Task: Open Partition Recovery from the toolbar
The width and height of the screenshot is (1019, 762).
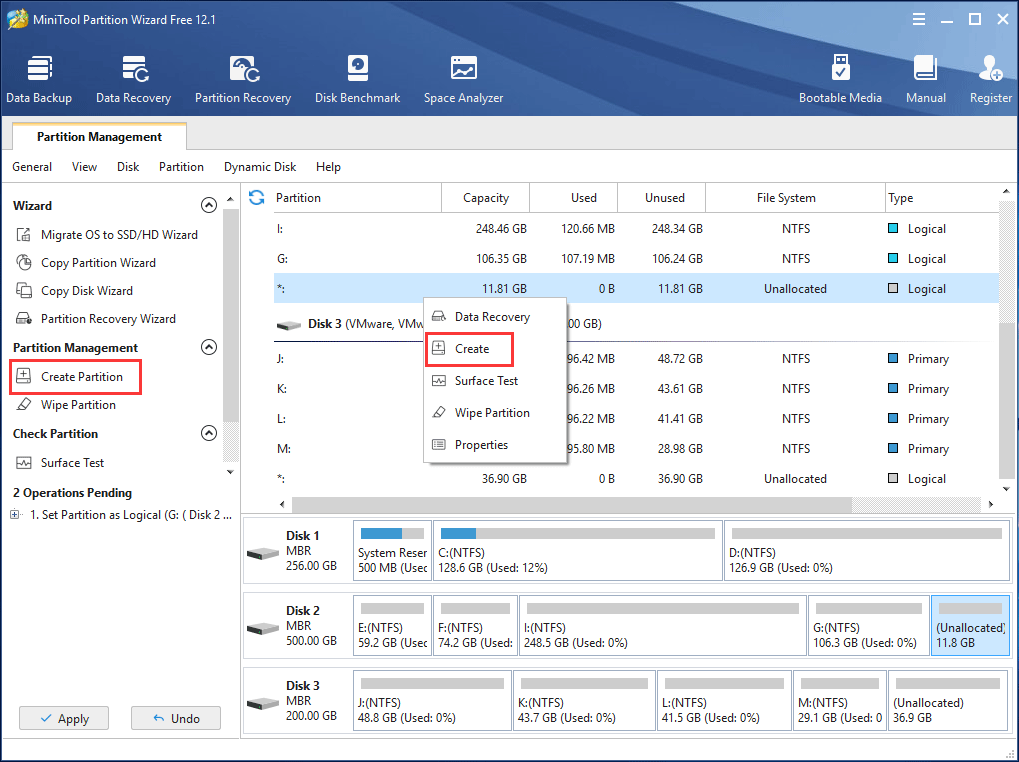Action: 243,79
